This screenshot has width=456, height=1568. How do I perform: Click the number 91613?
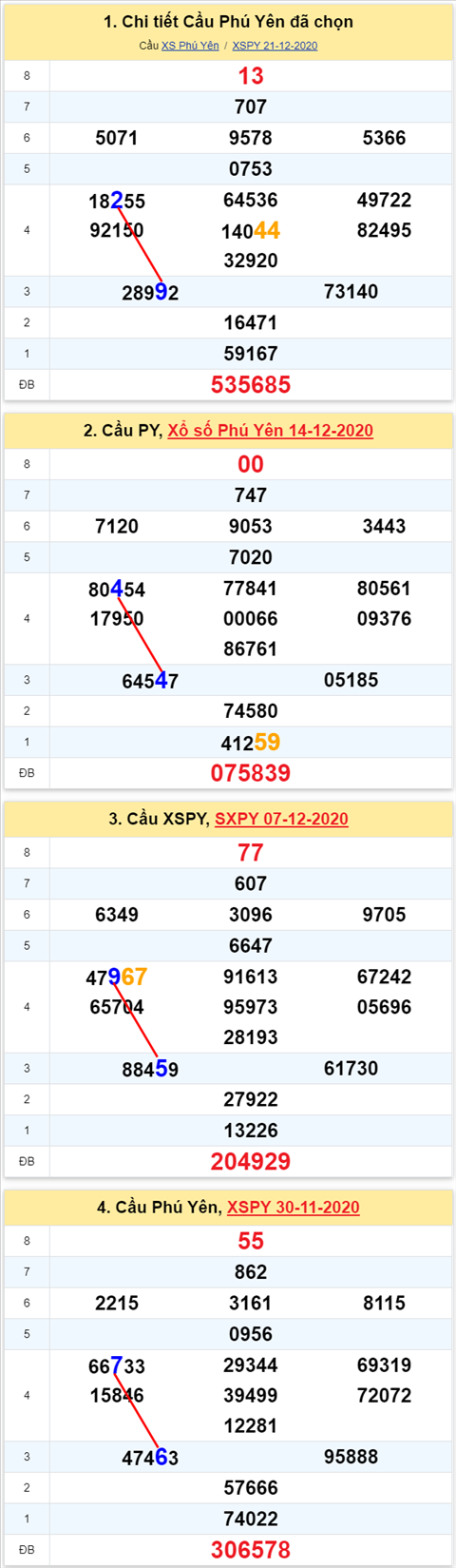[x=251, y=977]
